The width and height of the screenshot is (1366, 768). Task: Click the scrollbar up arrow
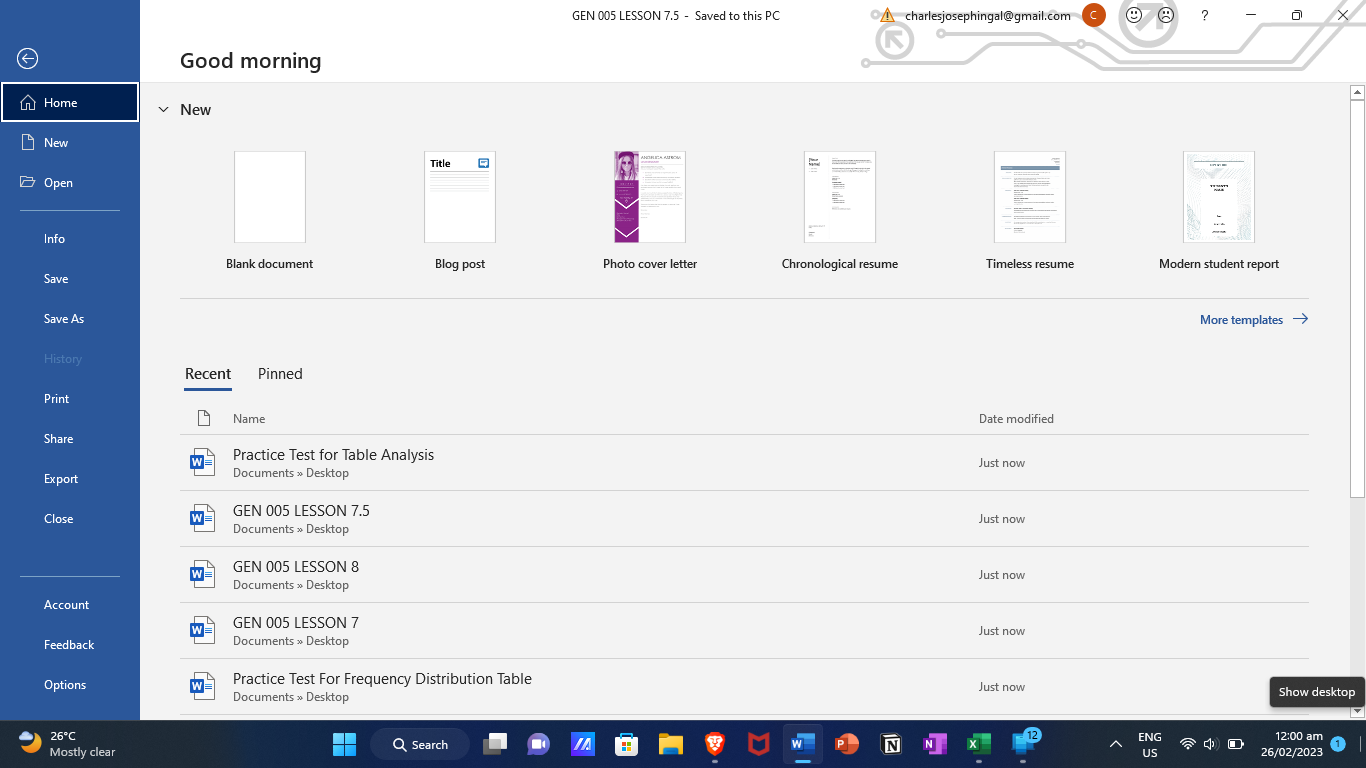click(1357, 92)
